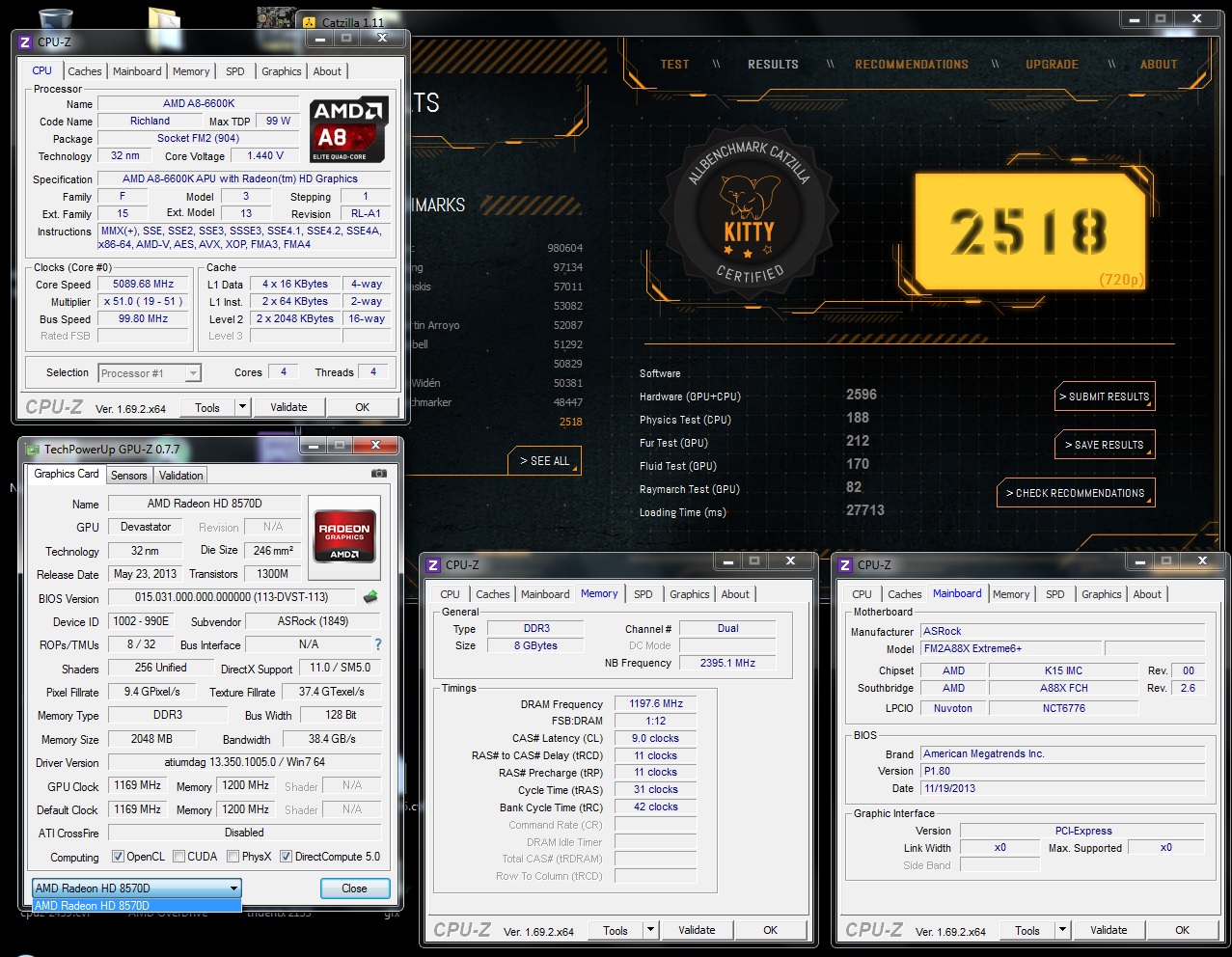Click the Loading Time value 27713

865,510
